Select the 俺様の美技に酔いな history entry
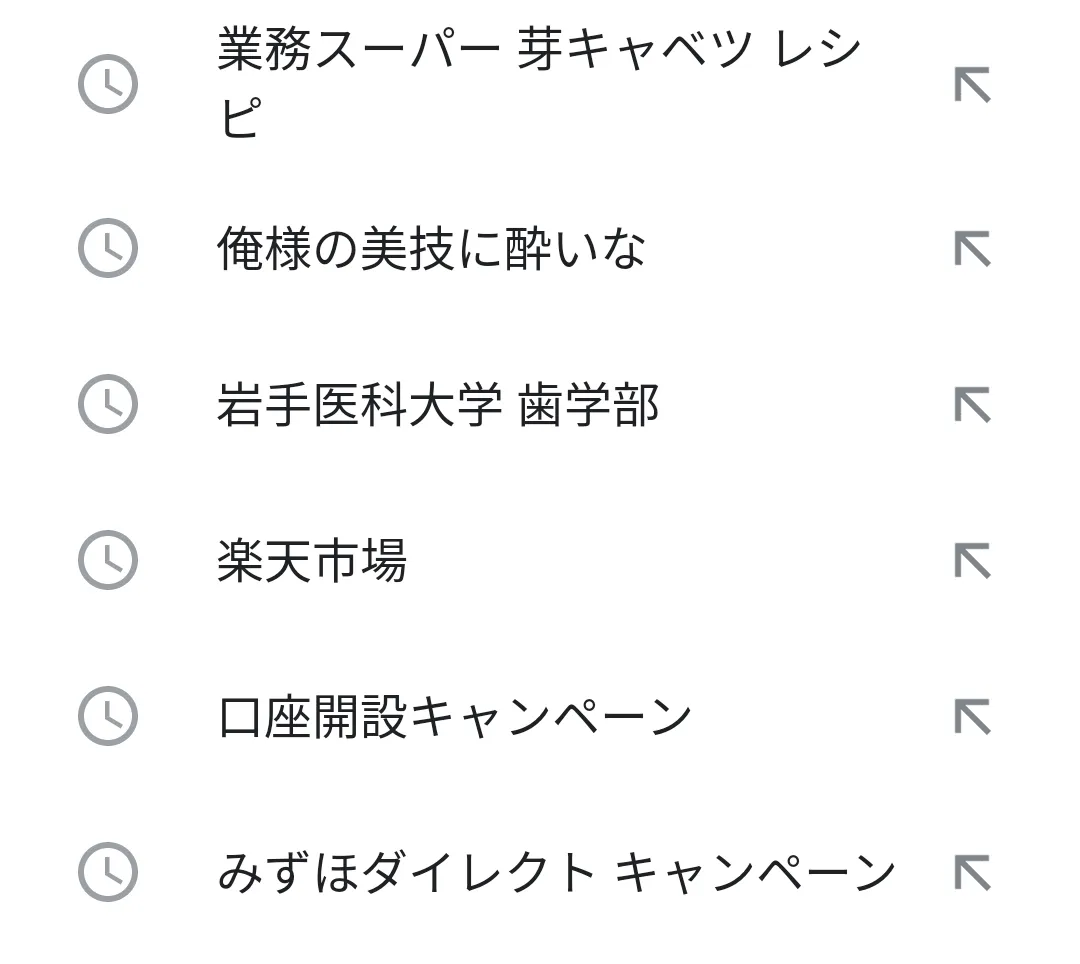This screenshot has height=964, width=1080. pyautogui.click(x=431, y=248)
